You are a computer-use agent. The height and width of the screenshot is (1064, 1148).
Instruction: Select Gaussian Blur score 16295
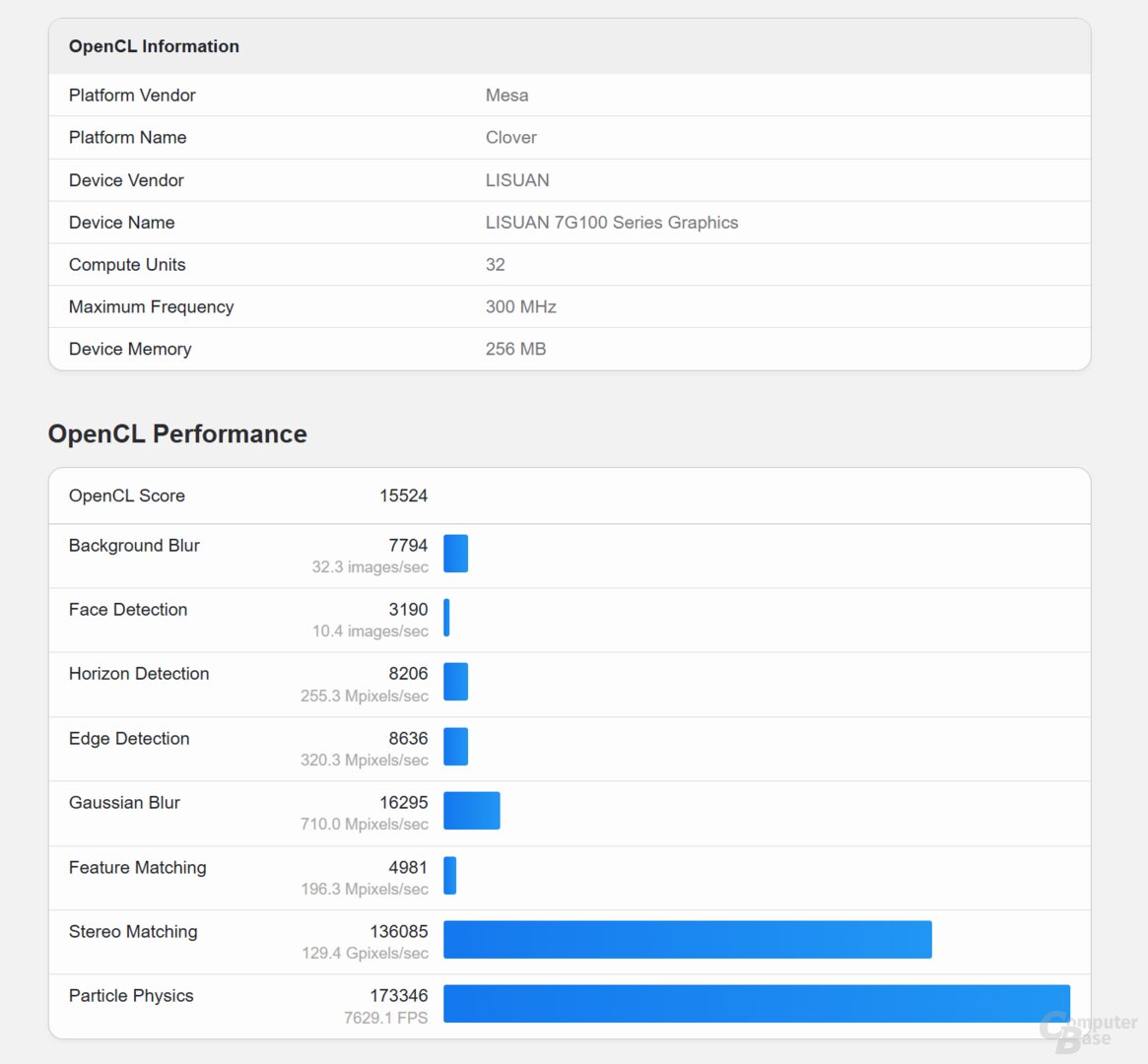click(x=403, y=803)
